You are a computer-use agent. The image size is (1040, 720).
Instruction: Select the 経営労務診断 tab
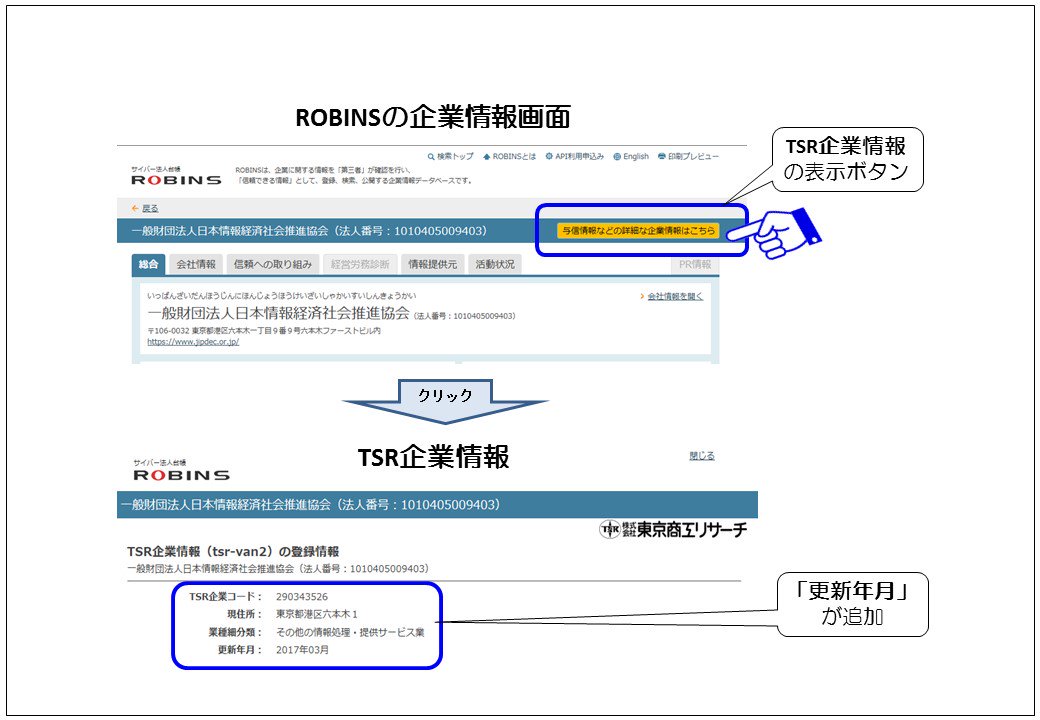tap(359, 264)
